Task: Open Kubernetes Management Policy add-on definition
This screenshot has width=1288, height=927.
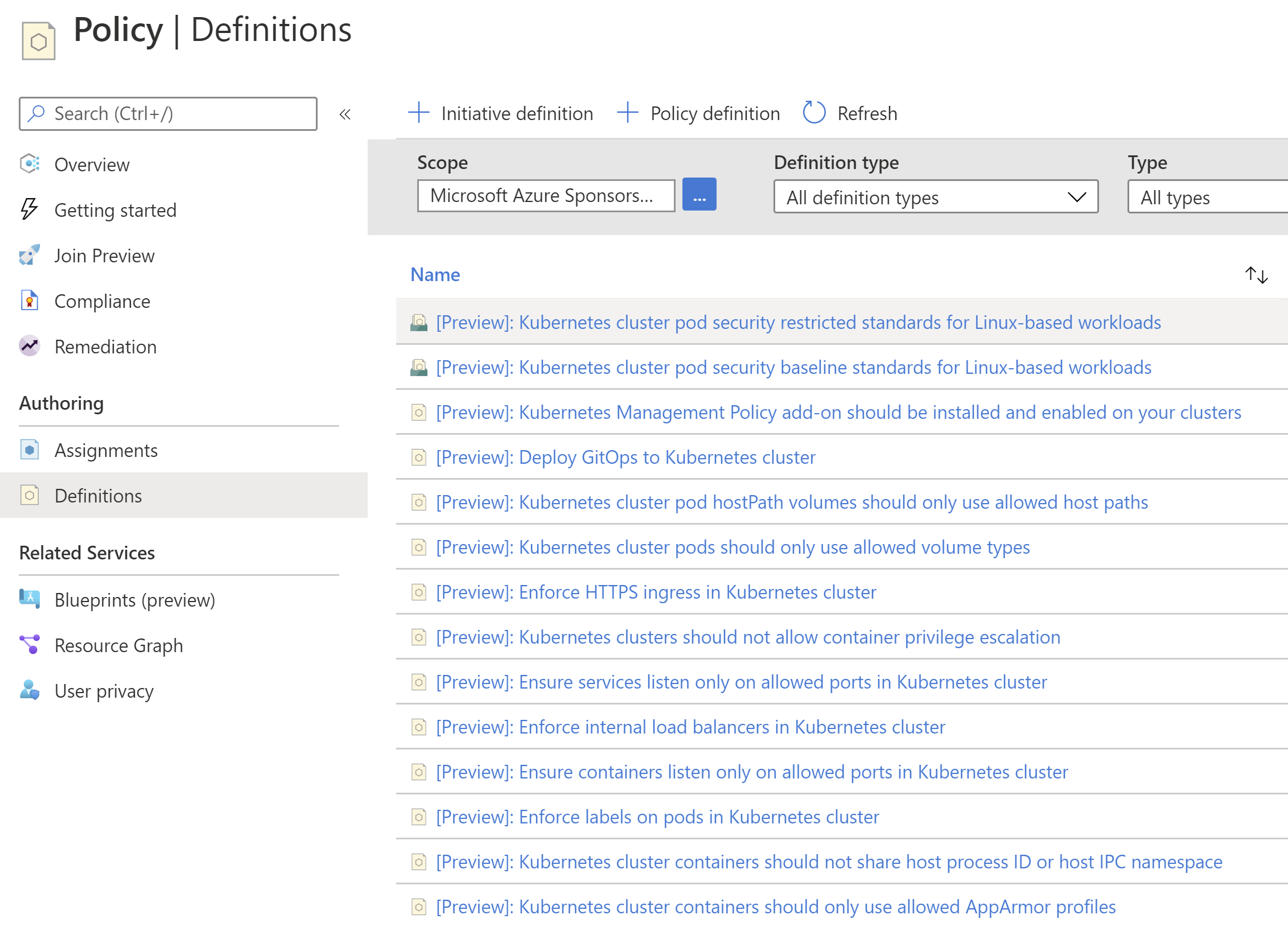Action: 839,413
